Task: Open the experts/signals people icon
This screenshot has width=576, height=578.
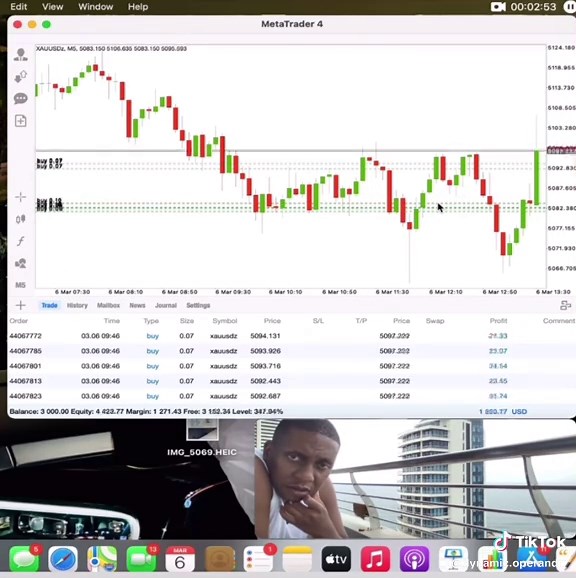Action: pos(21,263)
